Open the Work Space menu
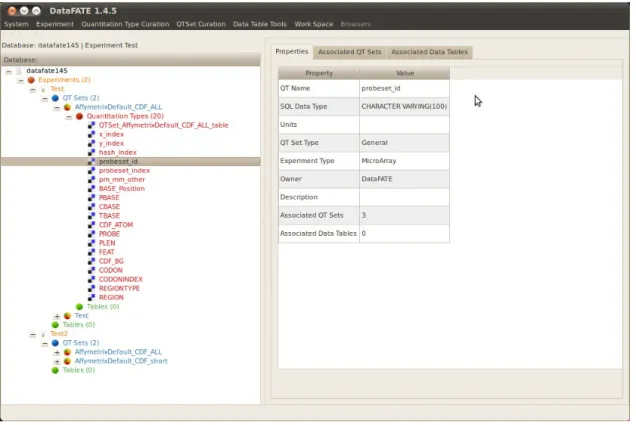This screenshot has width=636, height=425. click(314, 24)
